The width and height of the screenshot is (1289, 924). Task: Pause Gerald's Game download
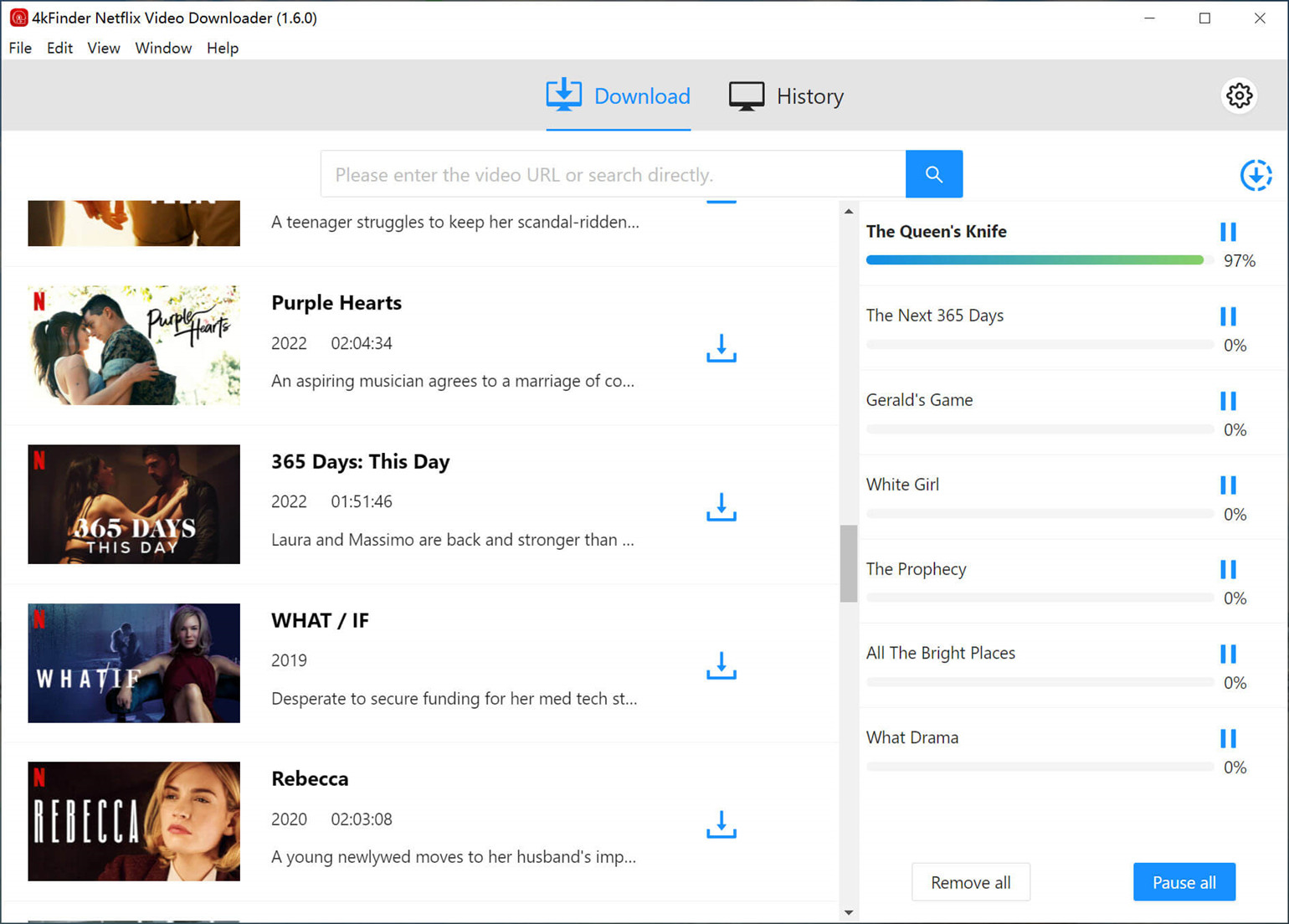tap(1228, 401)
